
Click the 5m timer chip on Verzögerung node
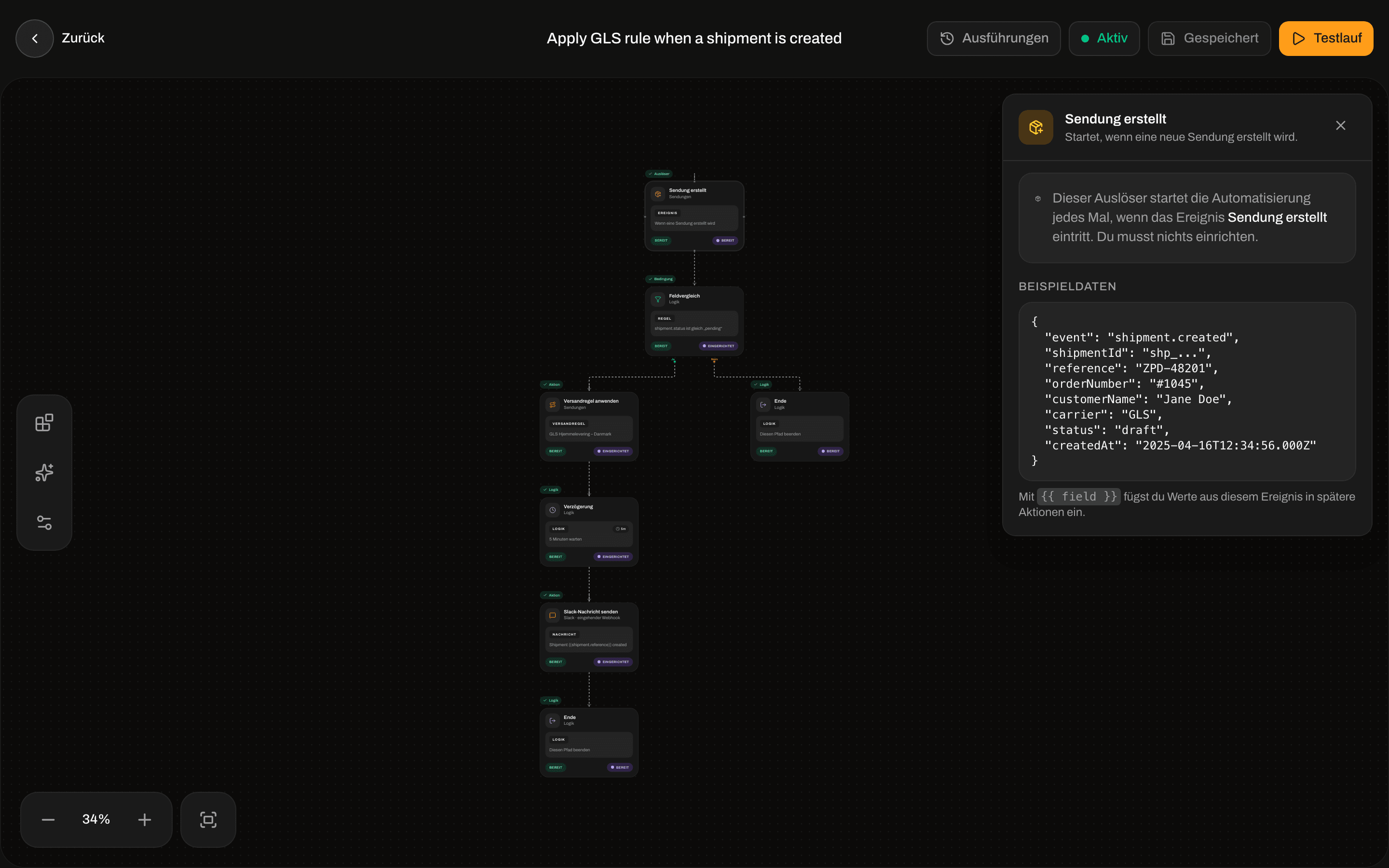coord(620,529)
